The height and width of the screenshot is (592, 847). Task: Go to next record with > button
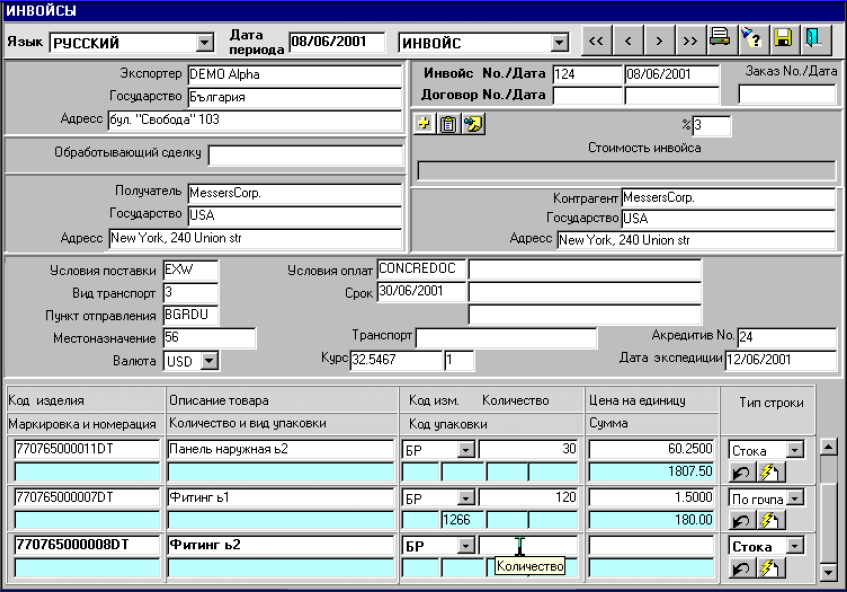point(659,41)
